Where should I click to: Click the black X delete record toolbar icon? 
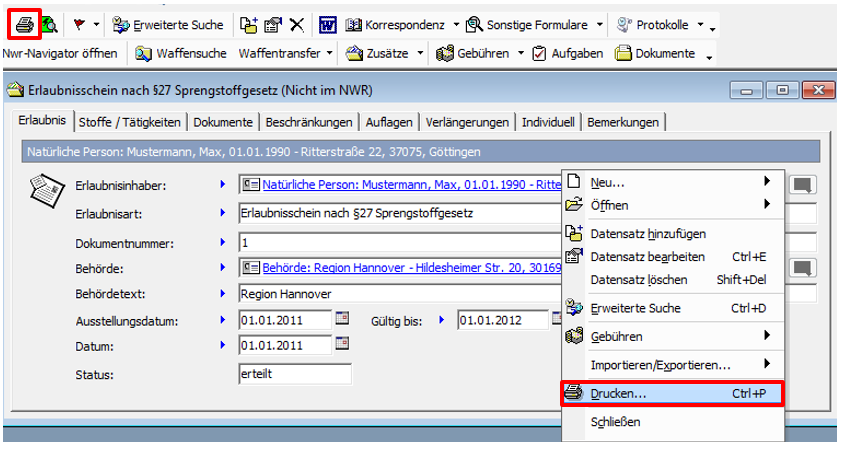point(297,23)
